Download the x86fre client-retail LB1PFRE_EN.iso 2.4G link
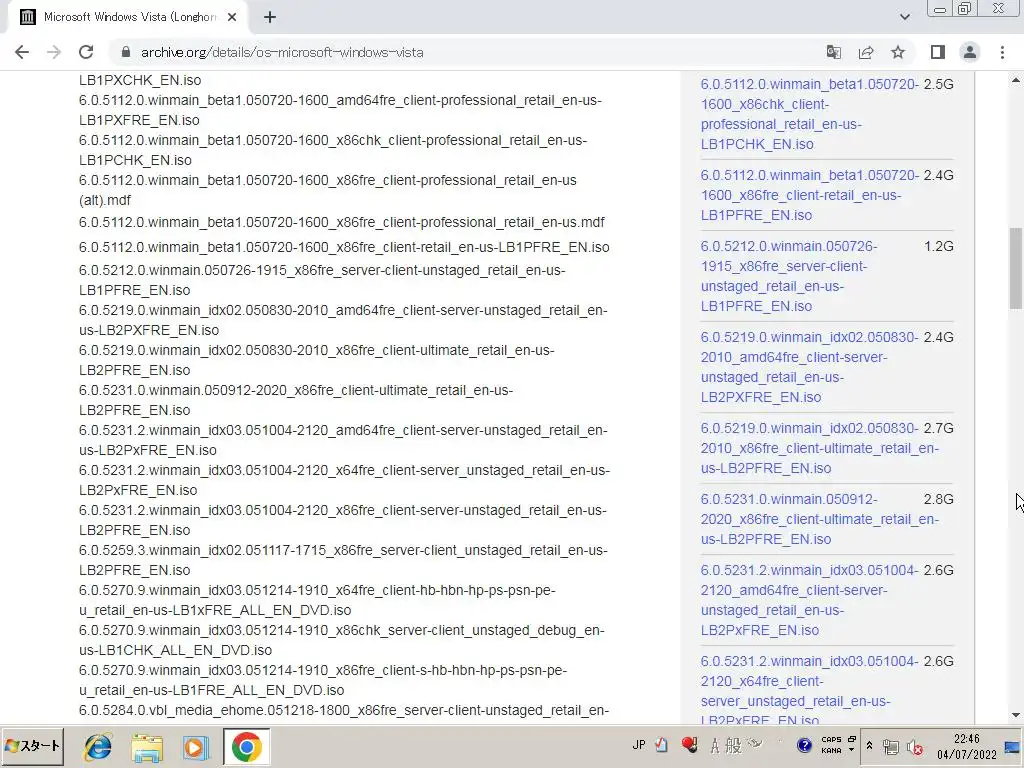The image size is (1024, 768). click(x=810, y=195)
